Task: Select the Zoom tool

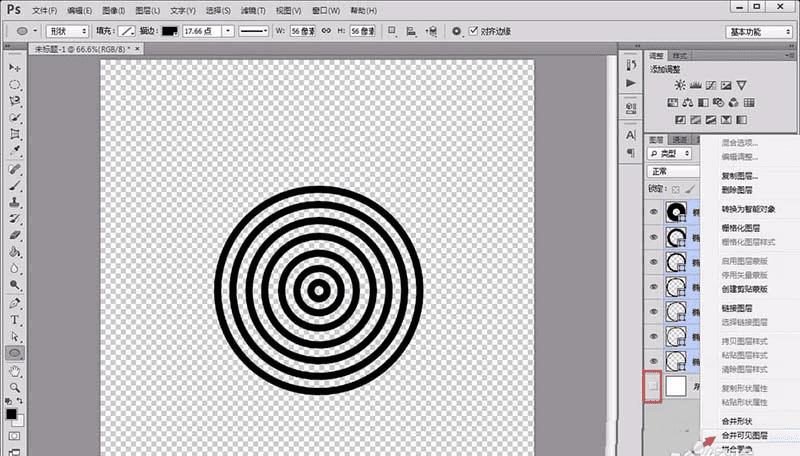Action: (15, 387)
